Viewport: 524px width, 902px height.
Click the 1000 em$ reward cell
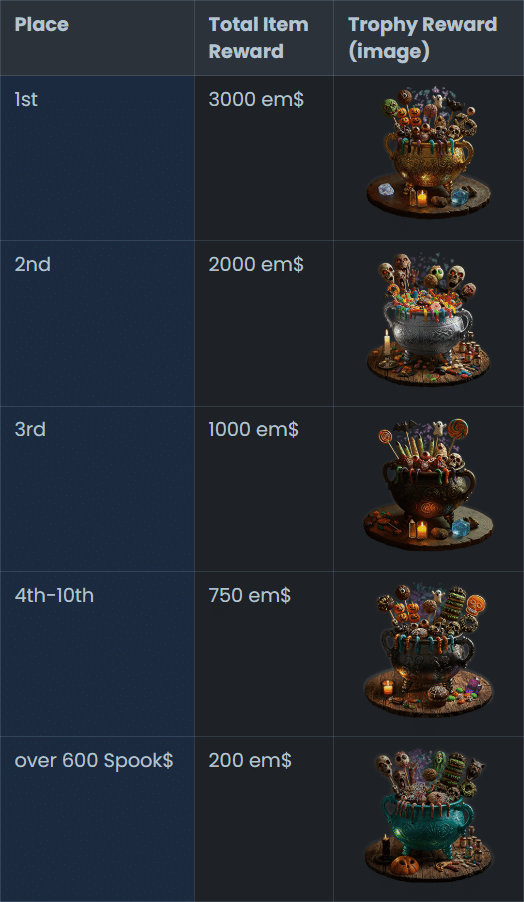[x=264, y=489]
